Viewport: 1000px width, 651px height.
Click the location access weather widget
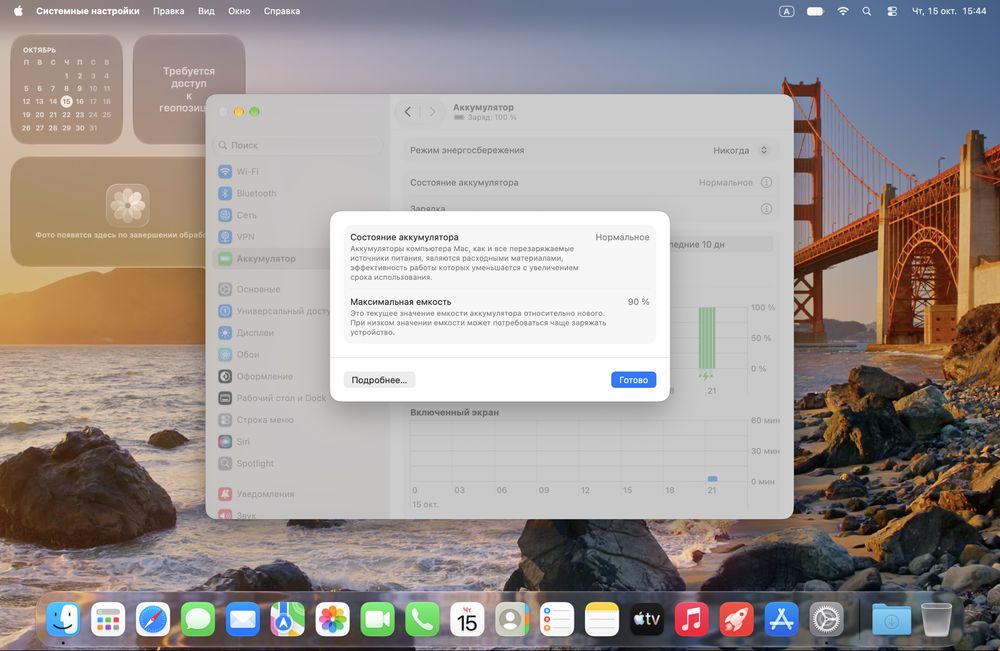click(189, 89)
